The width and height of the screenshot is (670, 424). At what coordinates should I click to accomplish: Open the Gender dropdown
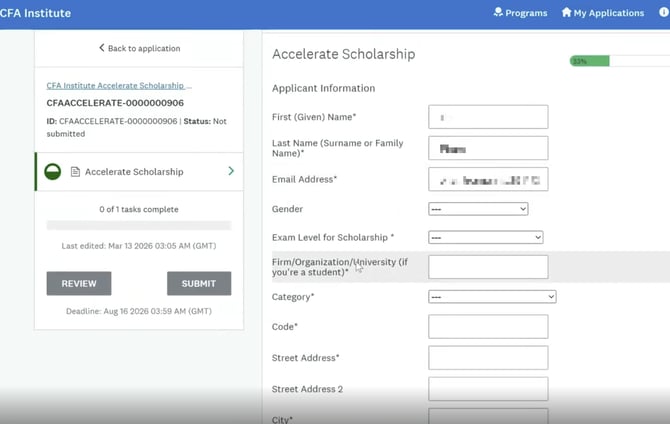[477, 209]
